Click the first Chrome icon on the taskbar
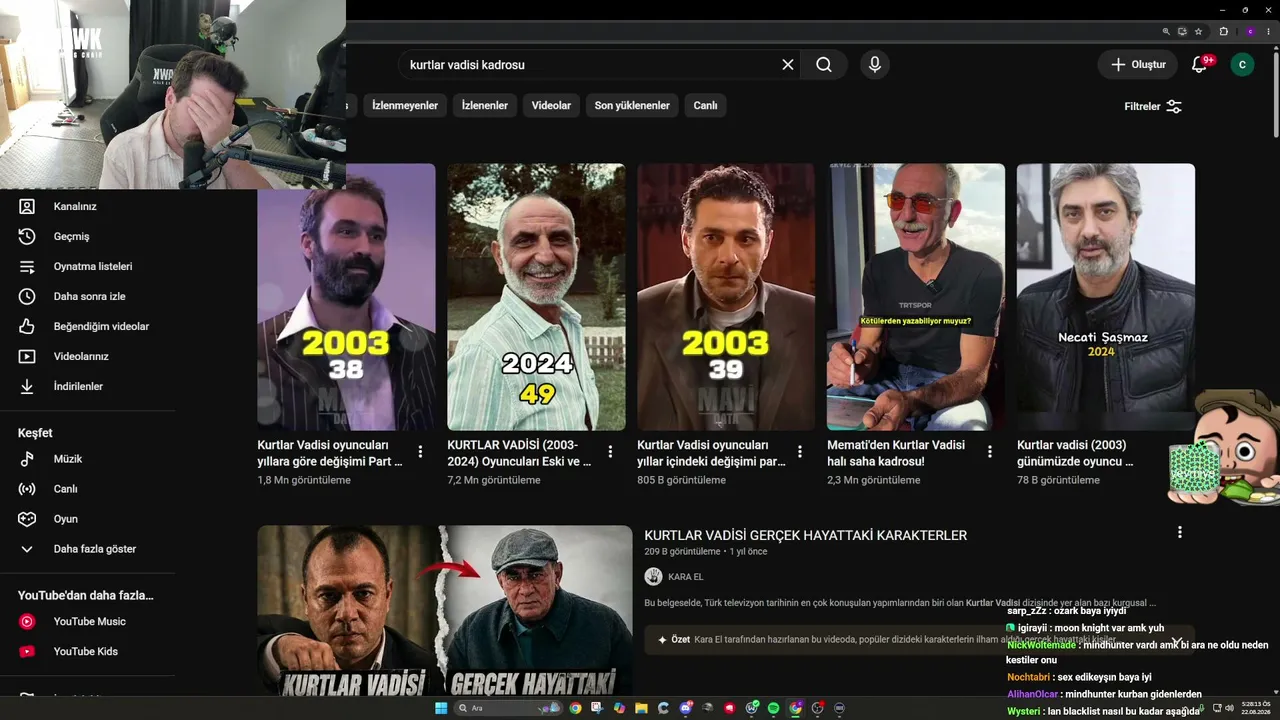 point(575,708)
